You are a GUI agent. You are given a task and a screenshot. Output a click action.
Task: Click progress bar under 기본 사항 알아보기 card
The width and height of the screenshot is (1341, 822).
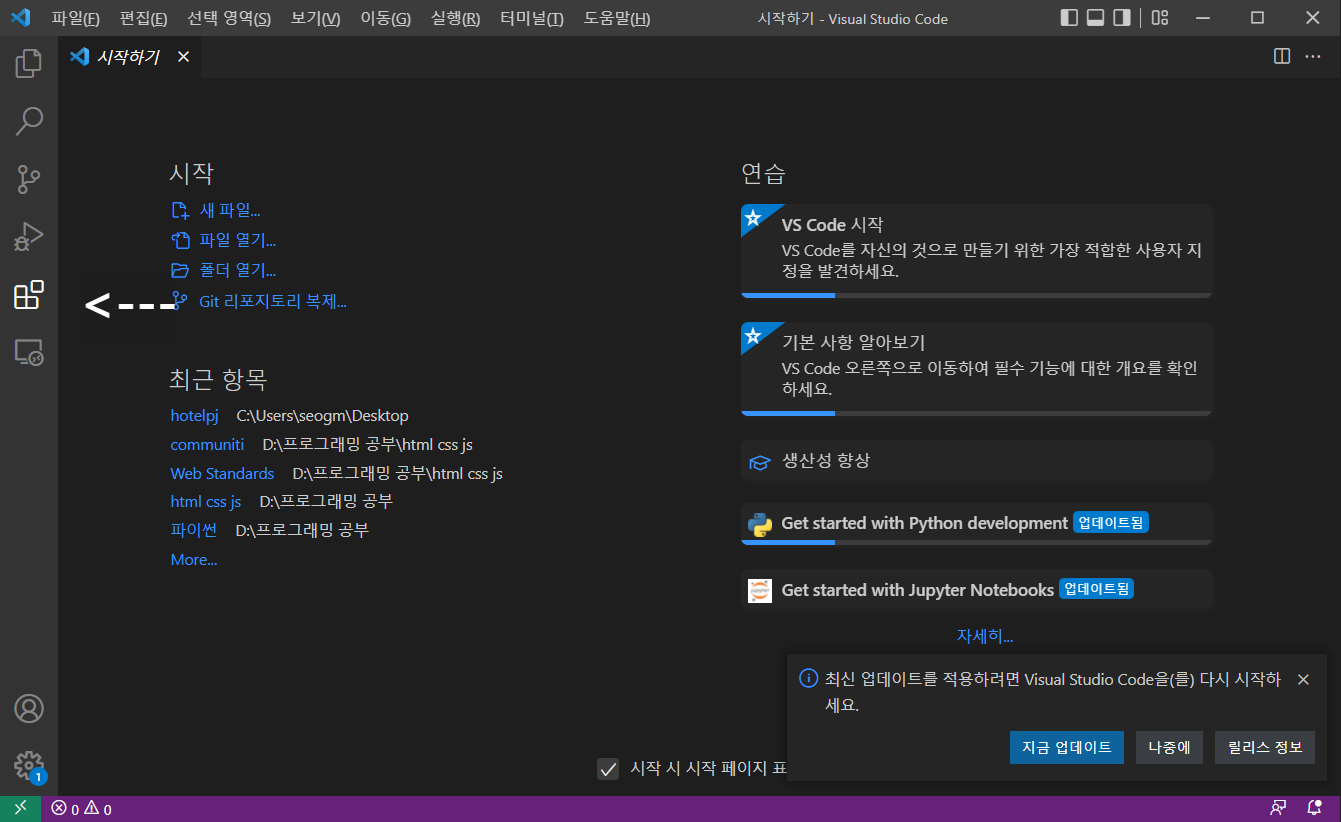coord(976,413)
